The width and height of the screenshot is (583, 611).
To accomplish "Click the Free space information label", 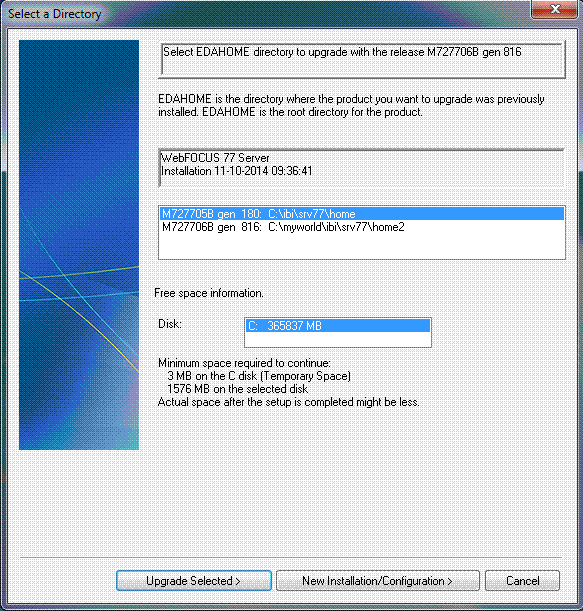I will click(x=209, y=293).
